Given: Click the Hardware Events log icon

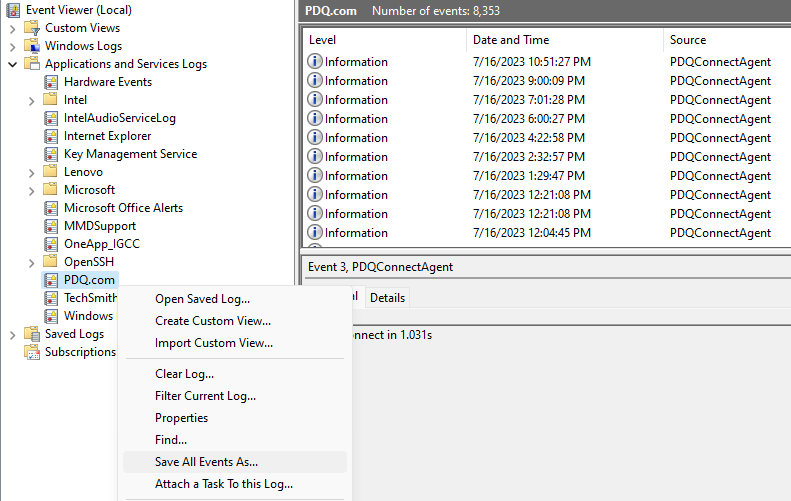Looking at the screenshot, I should point(51,82).
